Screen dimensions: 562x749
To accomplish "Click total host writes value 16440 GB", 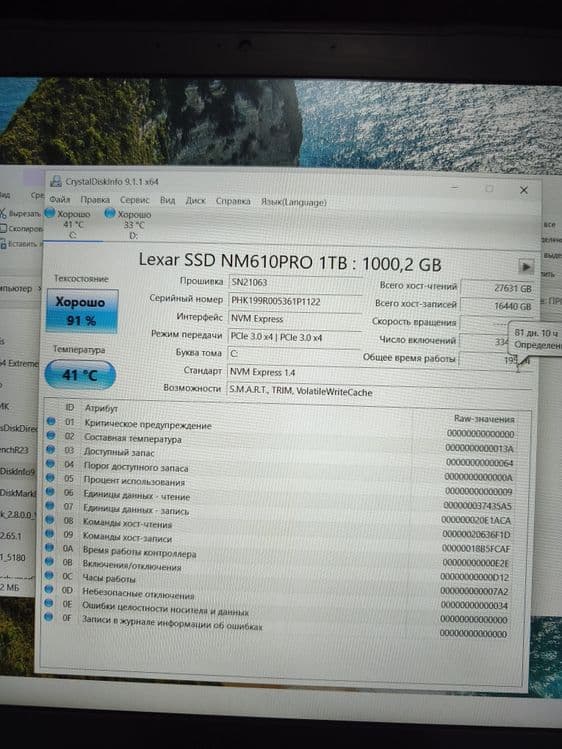I will [x=497, y=306].
